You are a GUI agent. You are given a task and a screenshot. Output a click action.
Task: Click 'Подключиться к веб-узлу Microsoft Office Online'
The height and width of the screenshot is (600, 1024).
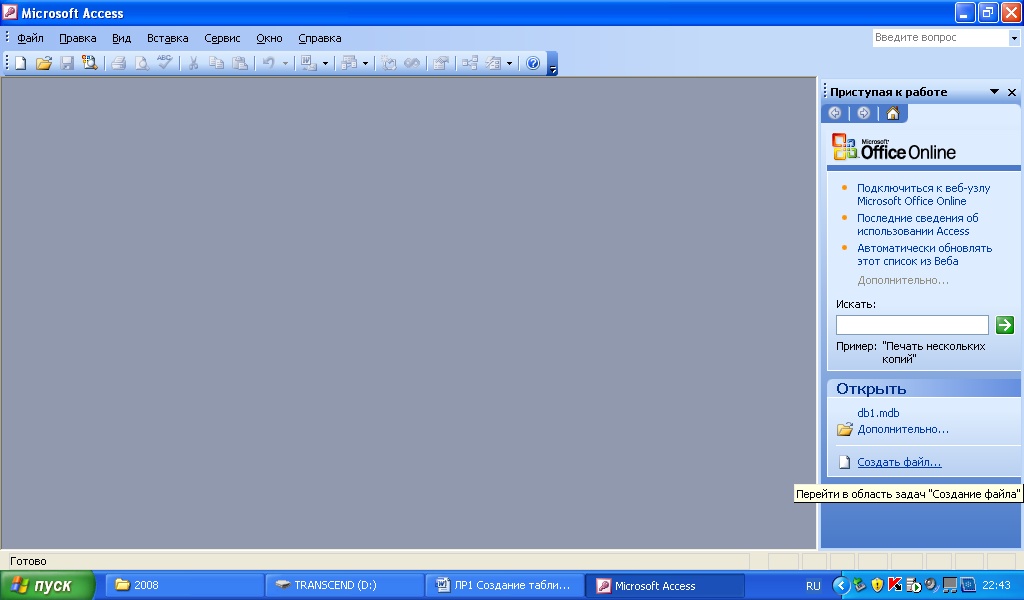pos(923,195)
